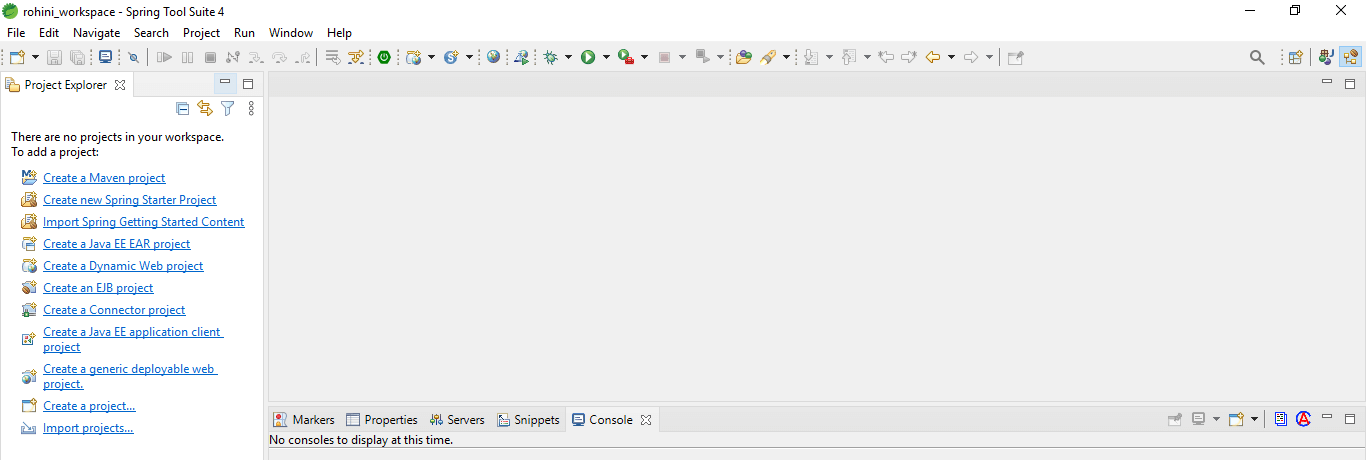Click the green bug Debug icon
Viewport: 1366px width, 460px height.
point(551,58)
